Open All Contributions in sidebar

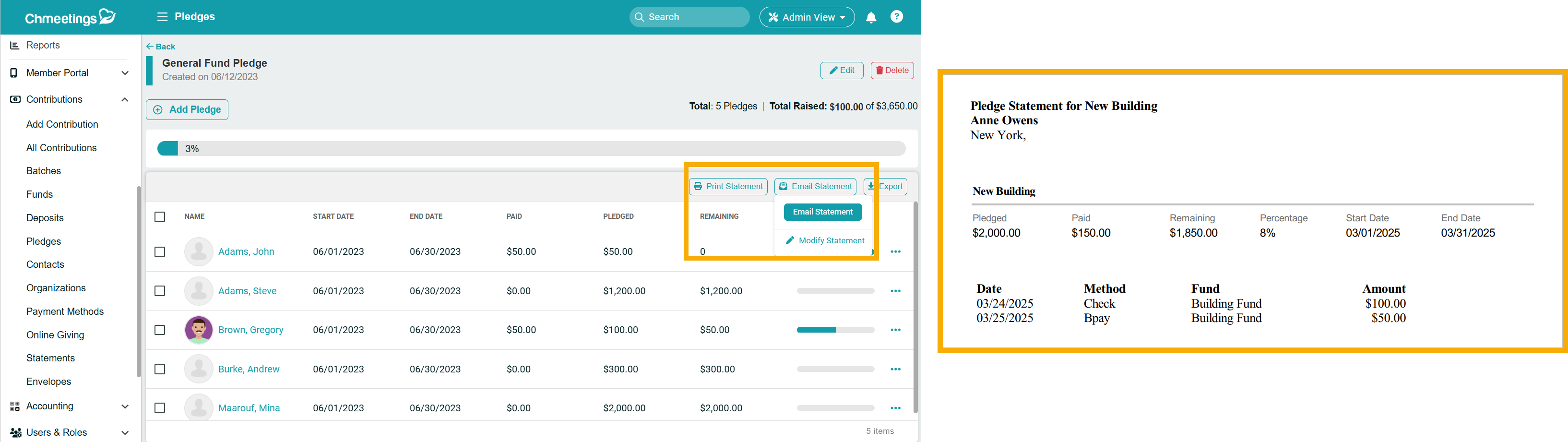pos(61,148)
